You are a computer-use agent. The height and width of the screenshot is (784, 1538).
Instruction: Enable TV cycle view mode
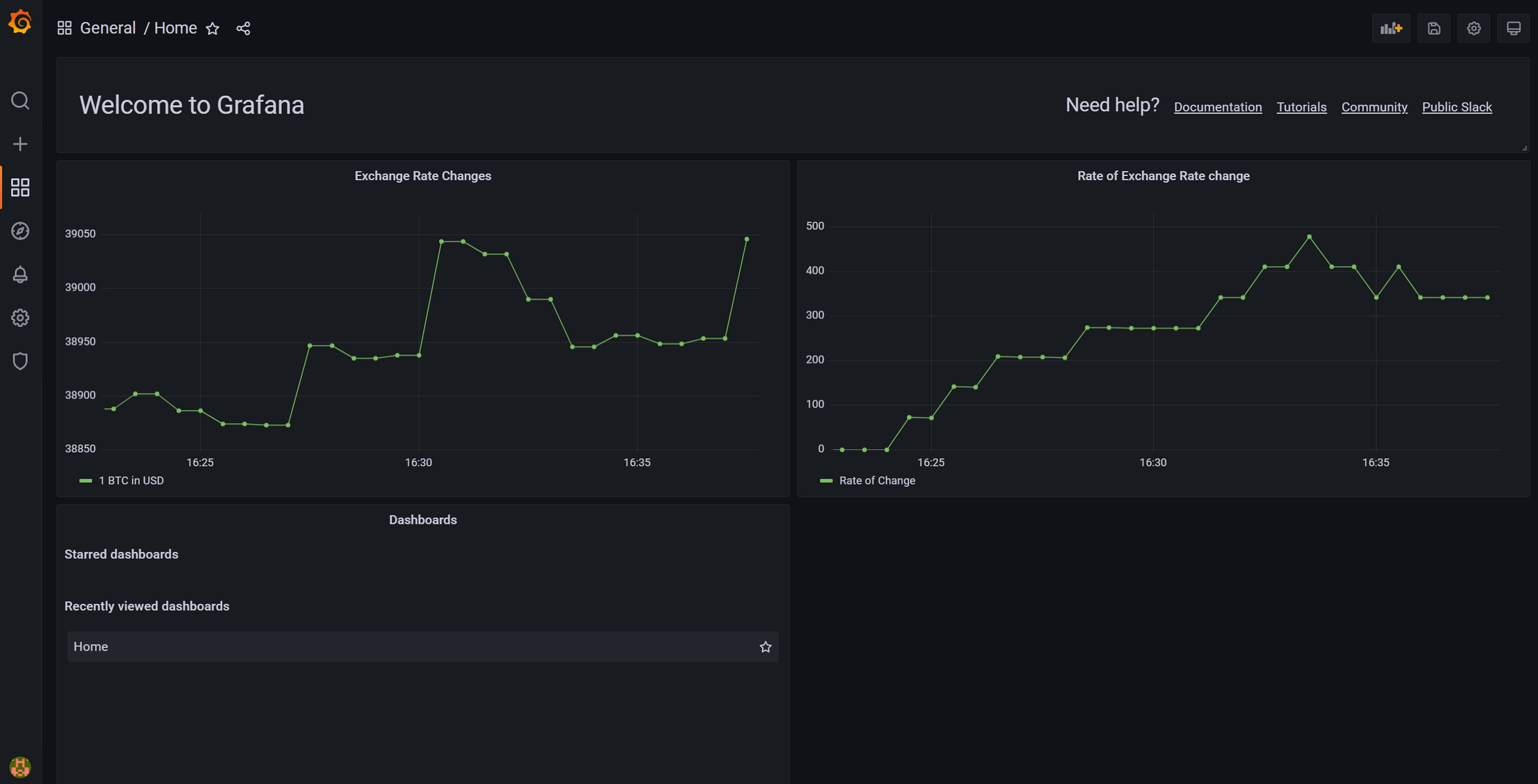(1514, 28)
